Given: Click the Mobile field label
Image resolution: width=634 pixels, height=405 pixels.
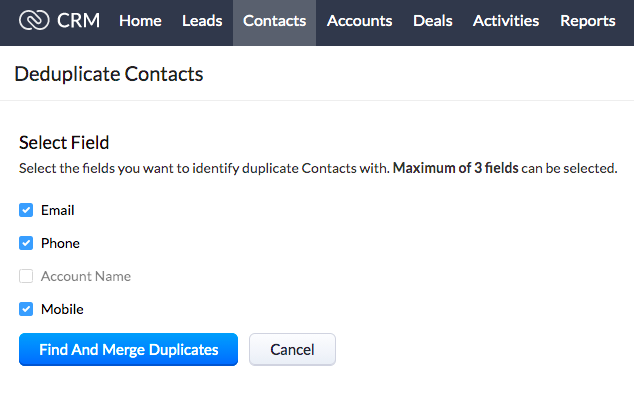Looking at the screenshot, I should [x=62, y=309].
